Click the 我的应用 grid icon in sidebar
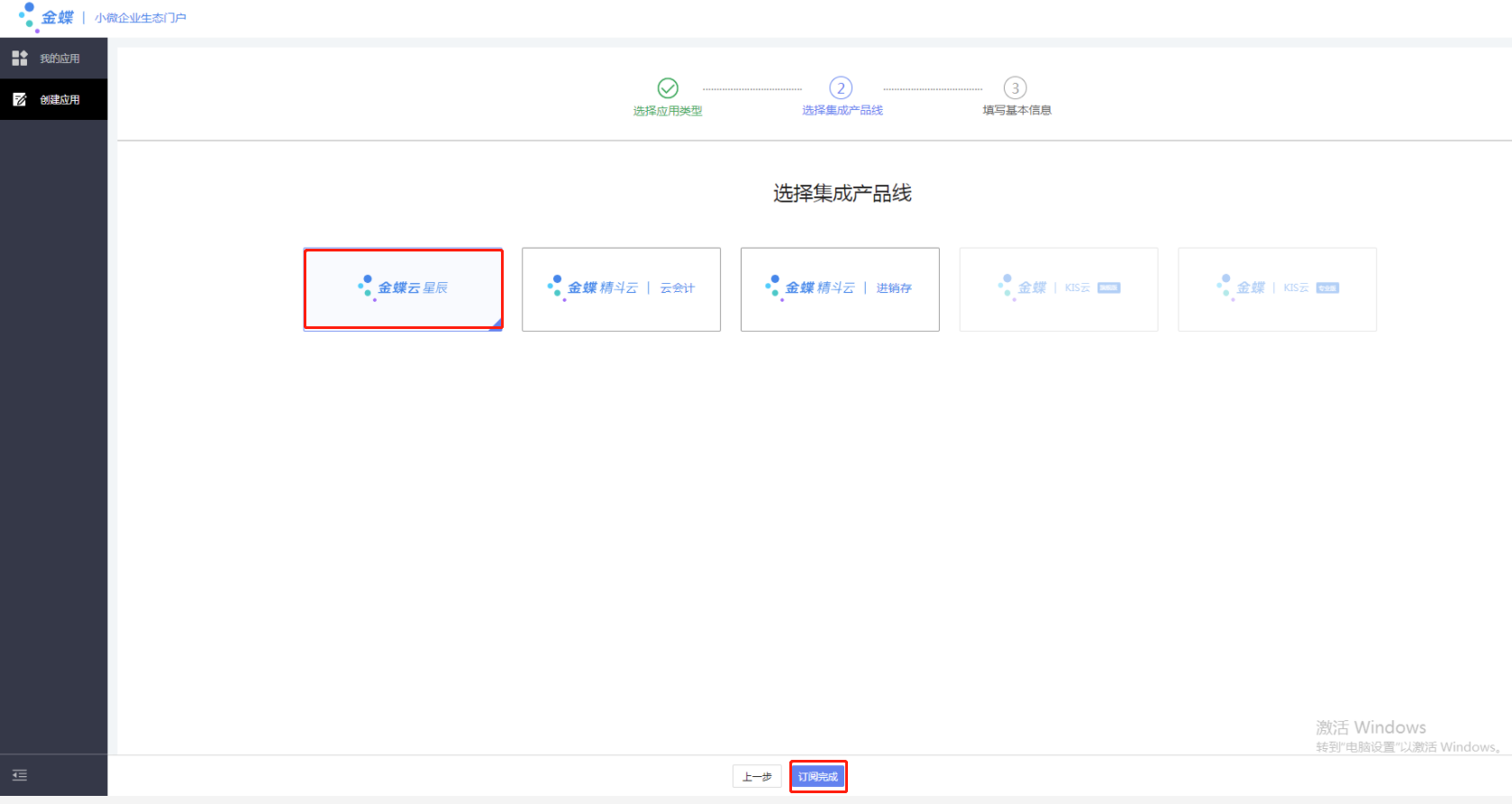1512x804 pixels. pos(20,59)
